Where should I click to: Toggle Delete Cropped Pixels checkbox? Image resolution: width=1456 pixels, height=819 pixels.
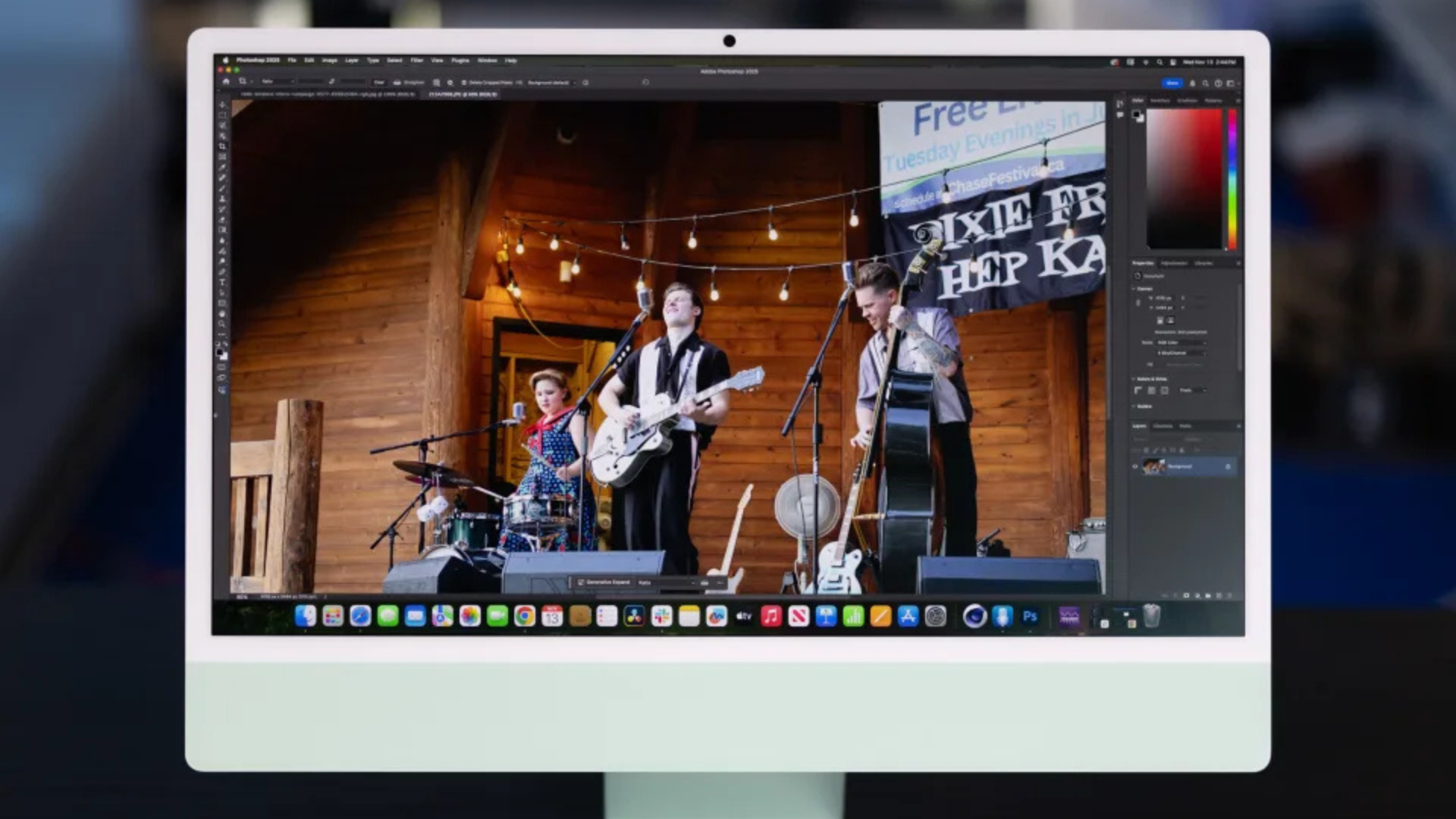(463, 82)
